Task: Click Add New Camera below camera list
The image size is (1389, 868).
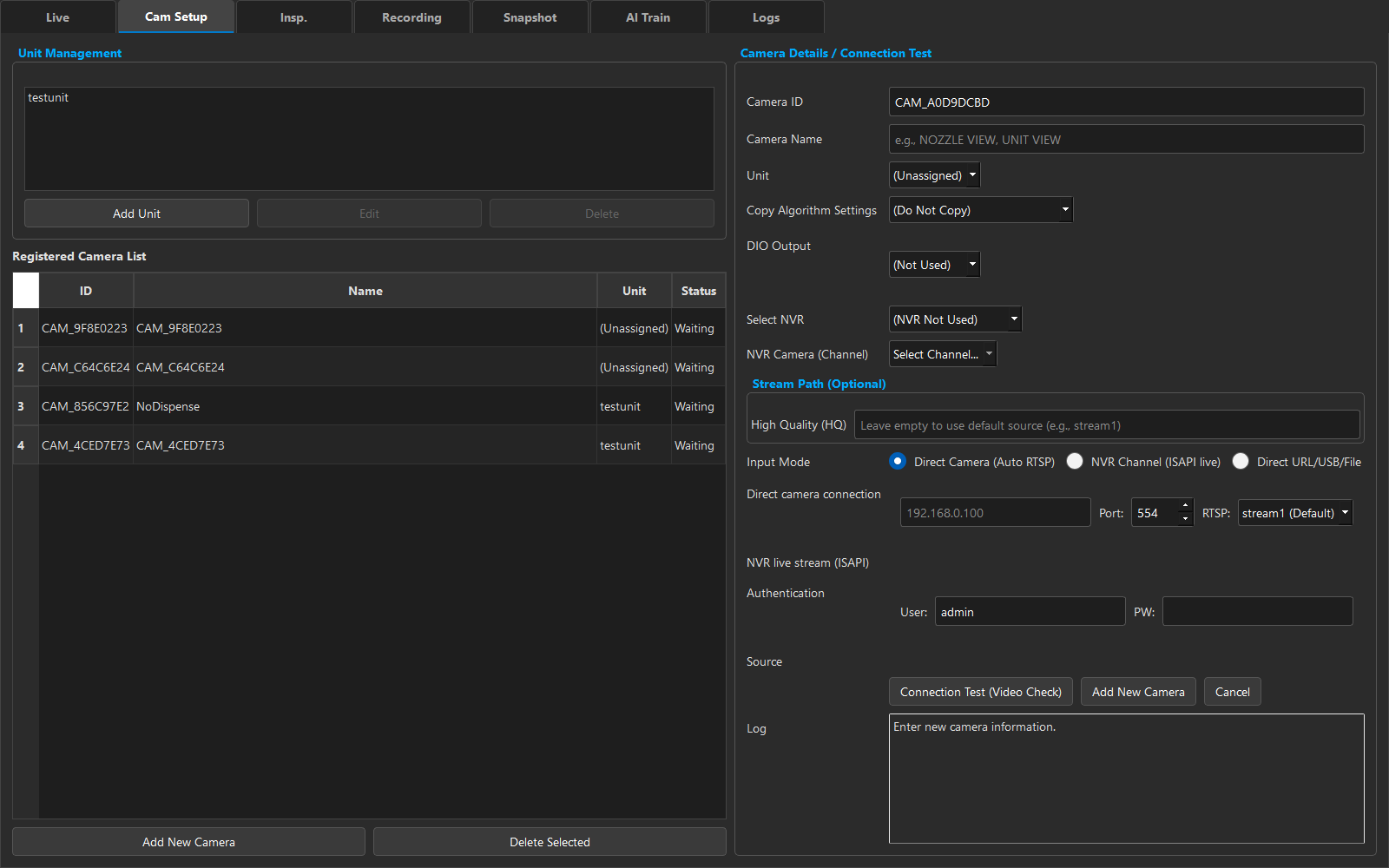Action: click(x=188, y=842)
